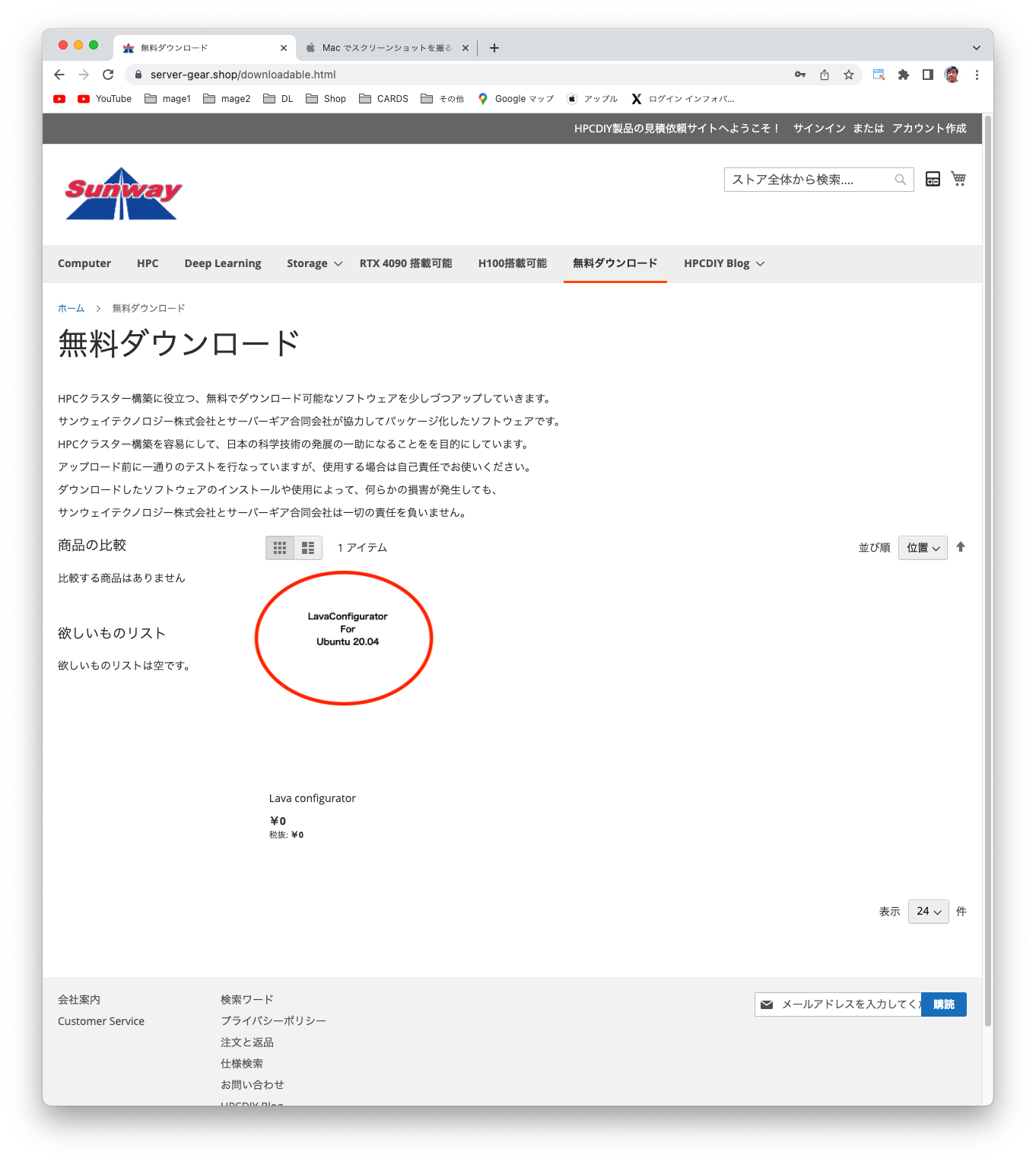Open the 注文と返品 footer link
Image resolution: width=1036 pixels, height=1162 pixels.
coord(247,1043)
